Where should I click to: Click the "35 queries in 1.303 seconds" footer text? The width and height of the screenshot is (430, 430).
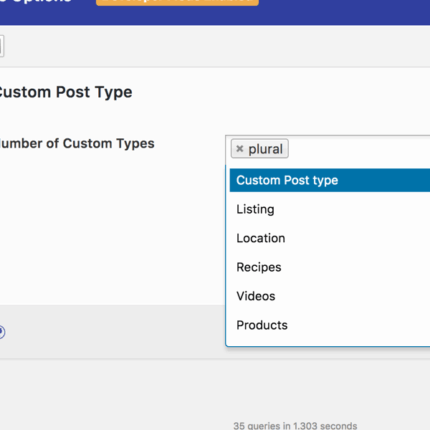coord(295,426)
